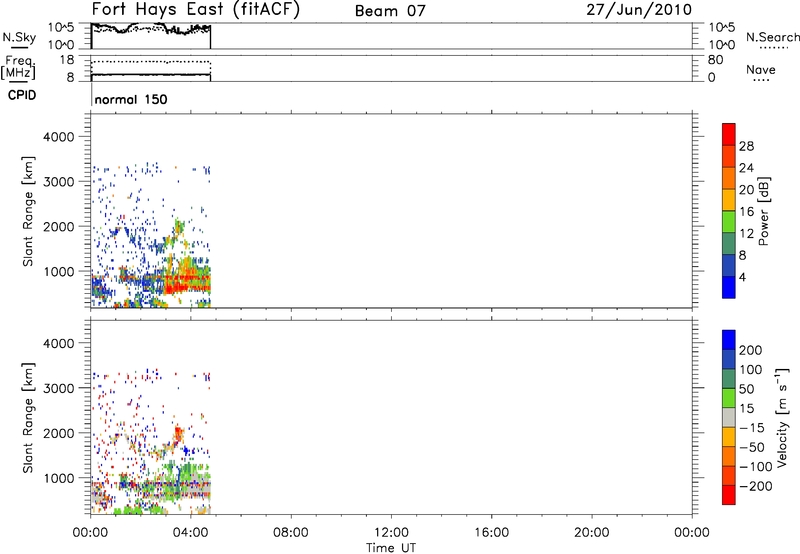The height and width of the screenshot is (554, 800).
Task: Click the '12:00' time tick label
Action: click(391, 533)
